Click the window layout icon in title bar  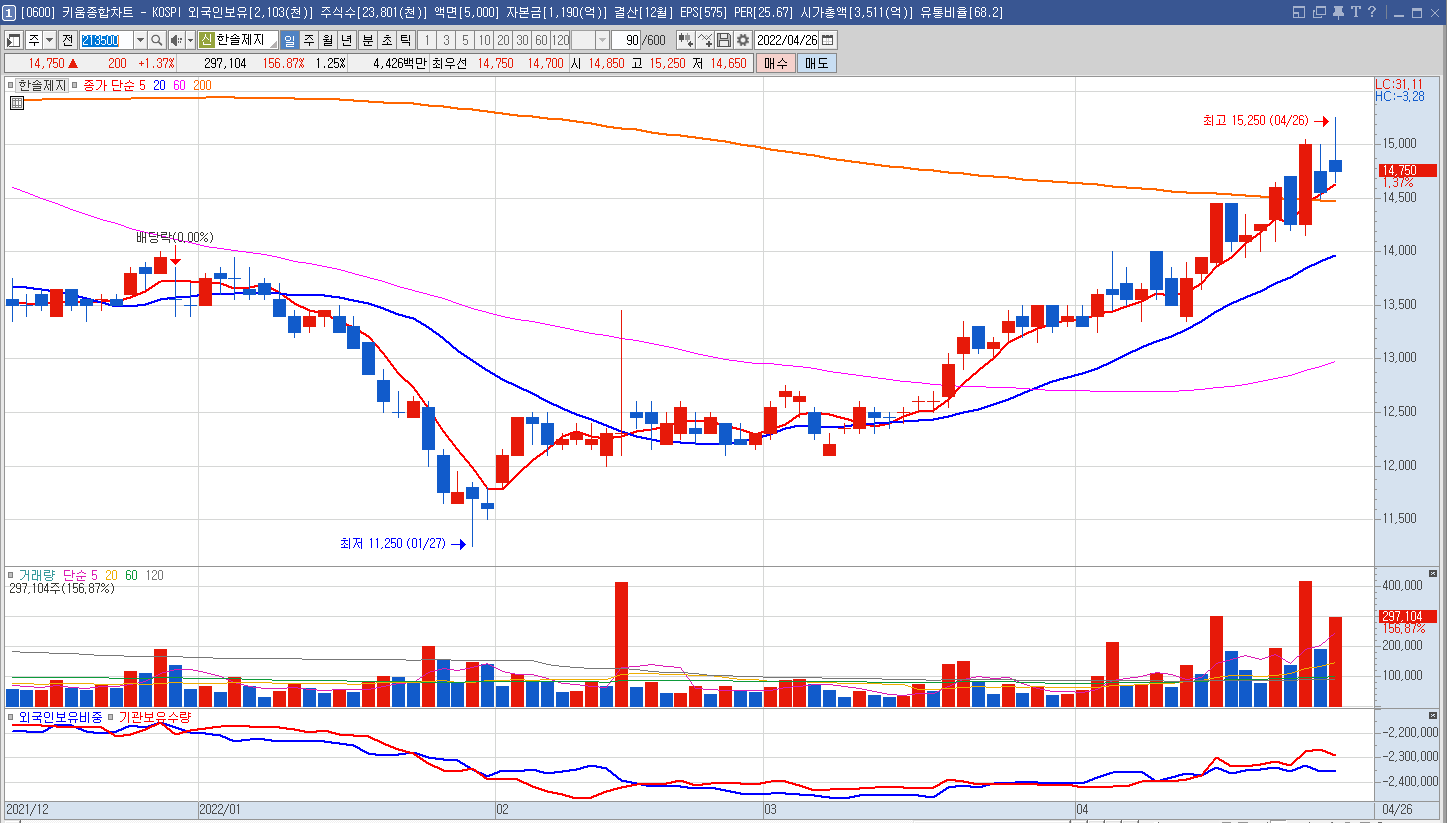click(x=1299, y=12)
